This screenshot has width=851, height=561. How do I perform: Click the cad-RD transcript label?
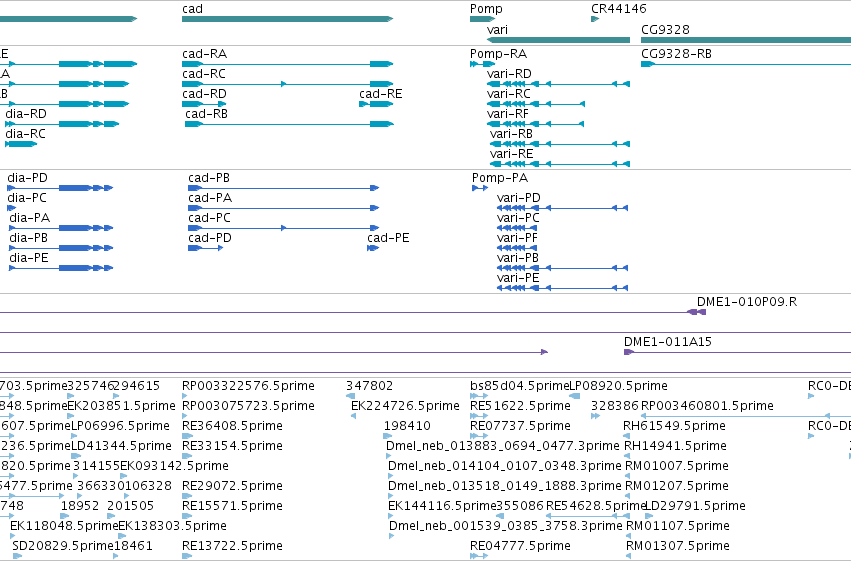pos(205,94)
